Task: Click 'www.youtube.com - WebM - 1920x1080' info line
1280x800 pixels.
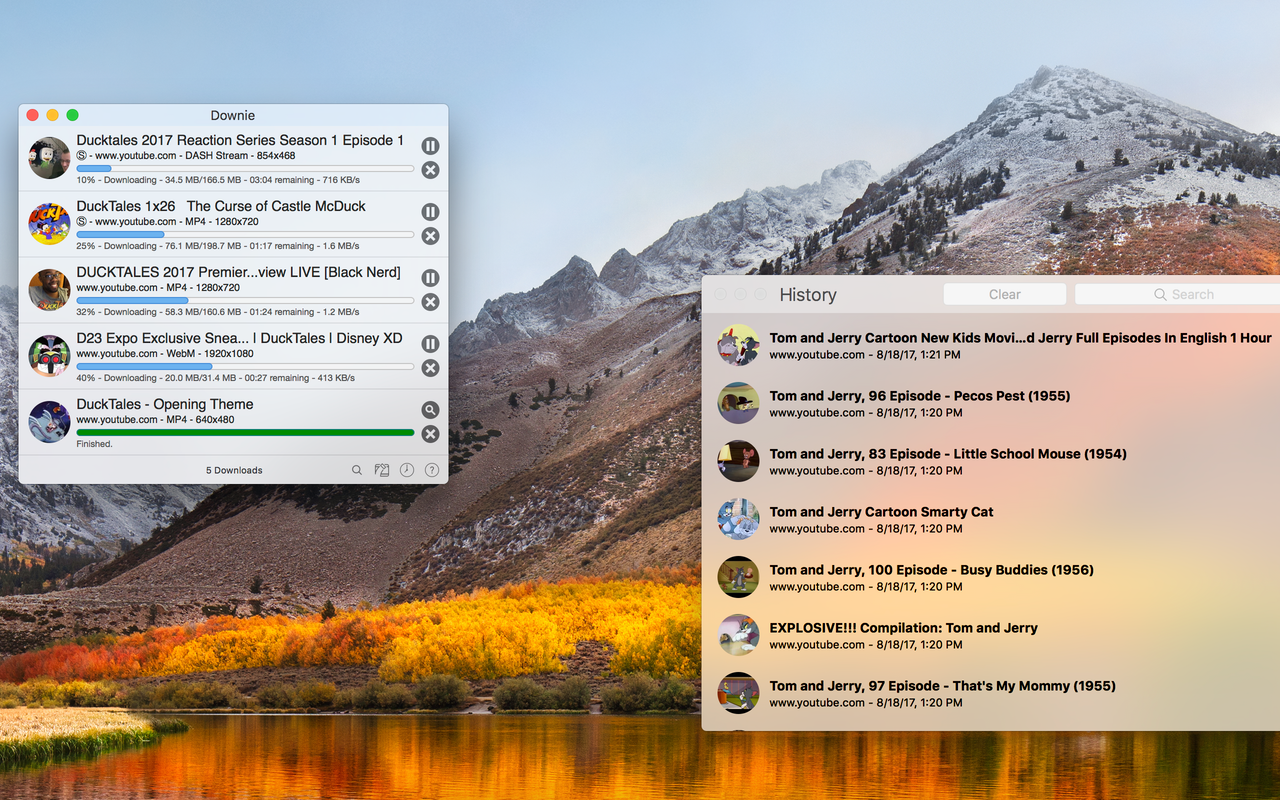Action: [165, 354]
